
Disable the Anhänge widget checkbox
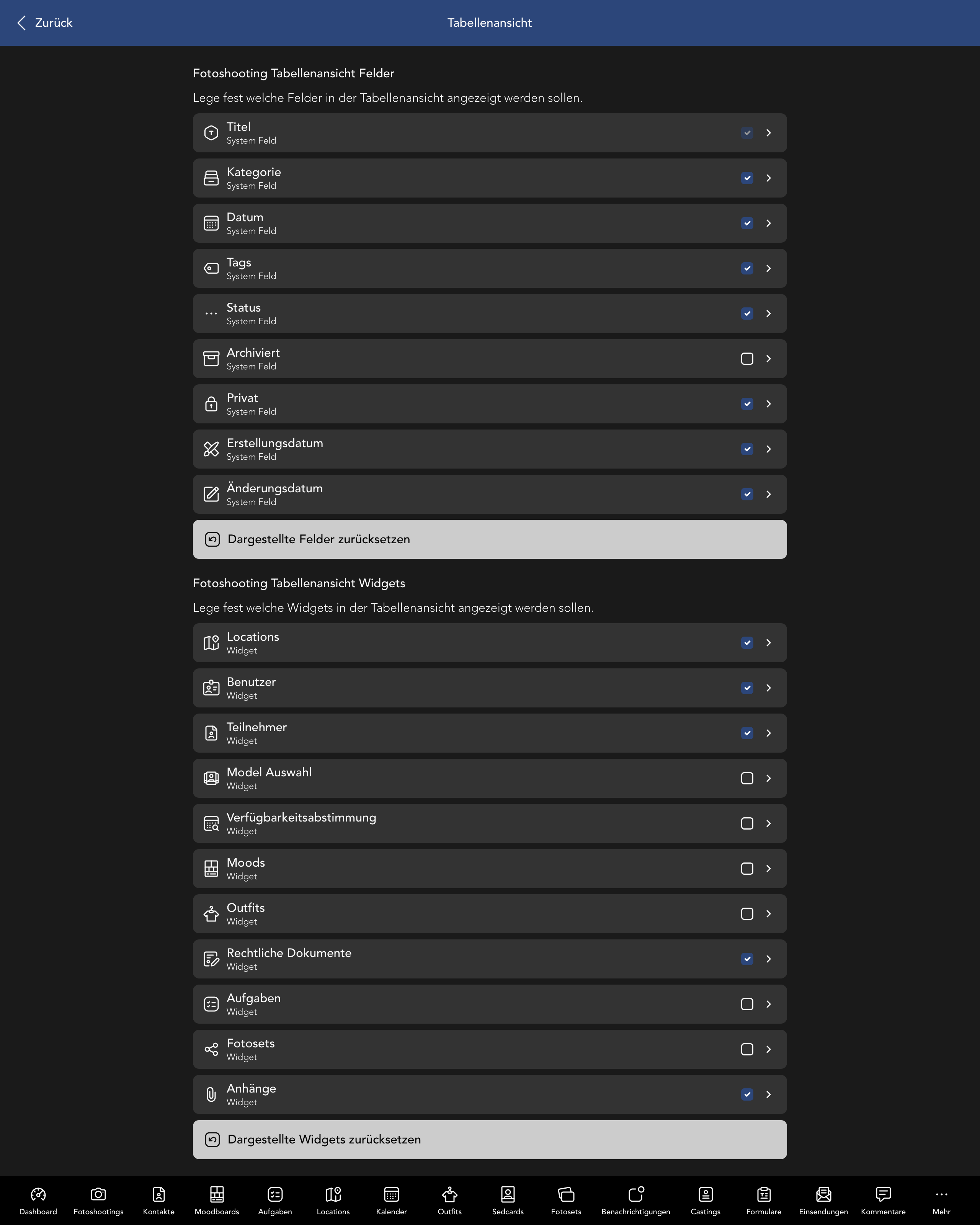pyautogui.click(x=747, y=1094)
